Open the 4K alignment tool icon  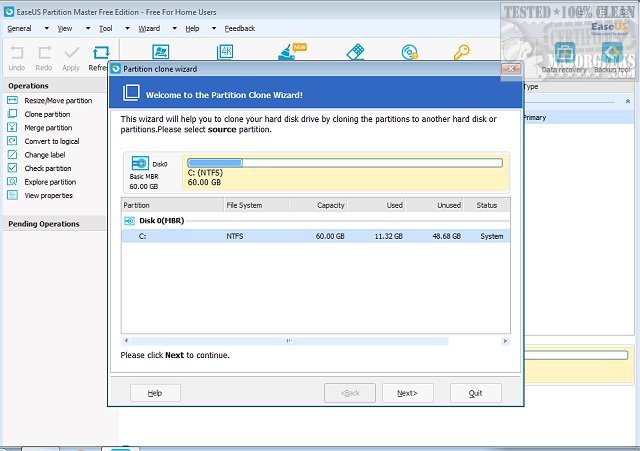click(225, 52)
